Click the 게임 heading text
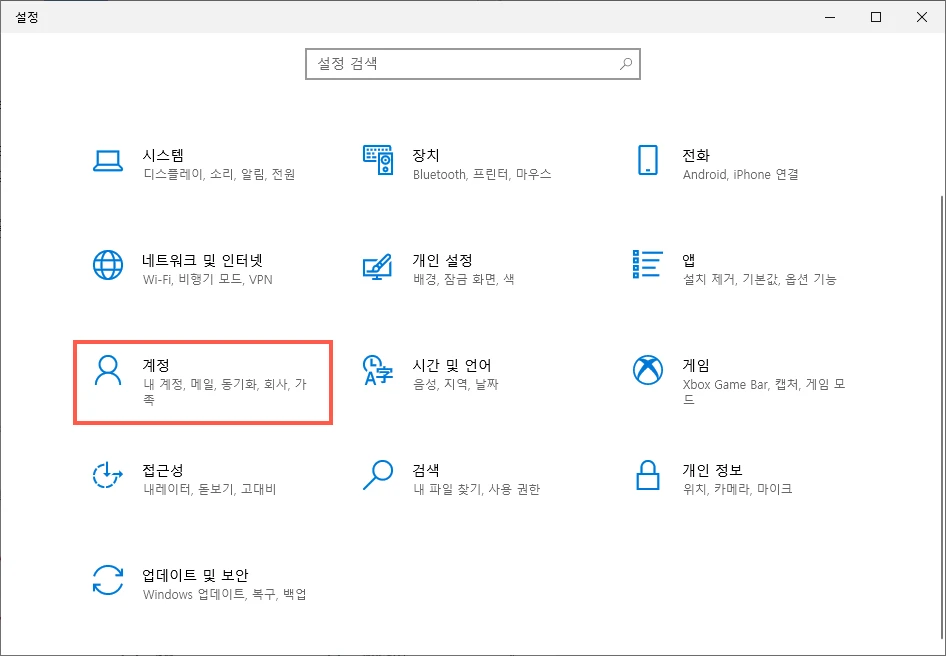This screenshot has width=946, height=656. pos(696,365)
